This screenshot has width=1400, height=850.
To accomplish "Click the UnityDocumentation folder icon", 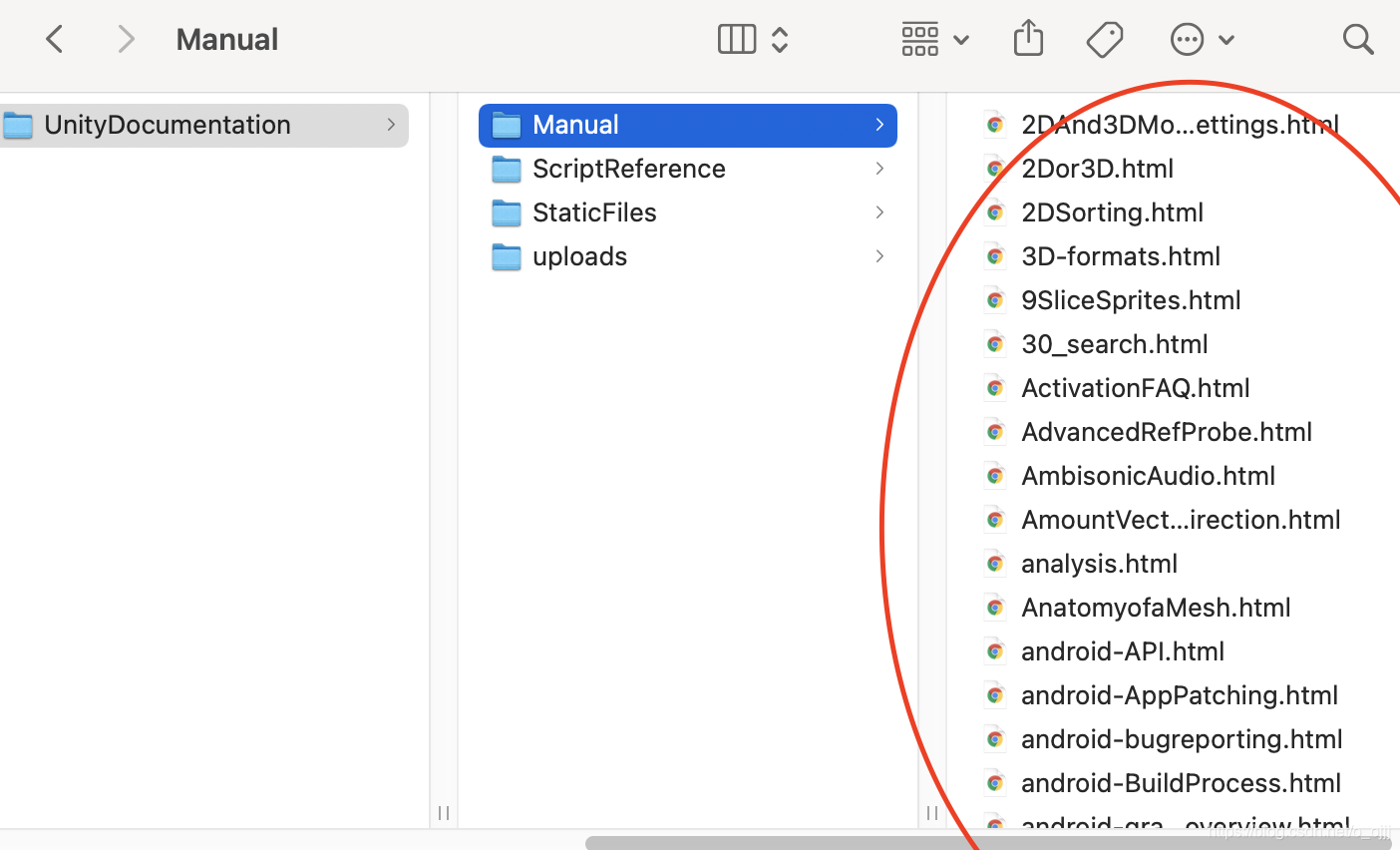I will 17,125.
